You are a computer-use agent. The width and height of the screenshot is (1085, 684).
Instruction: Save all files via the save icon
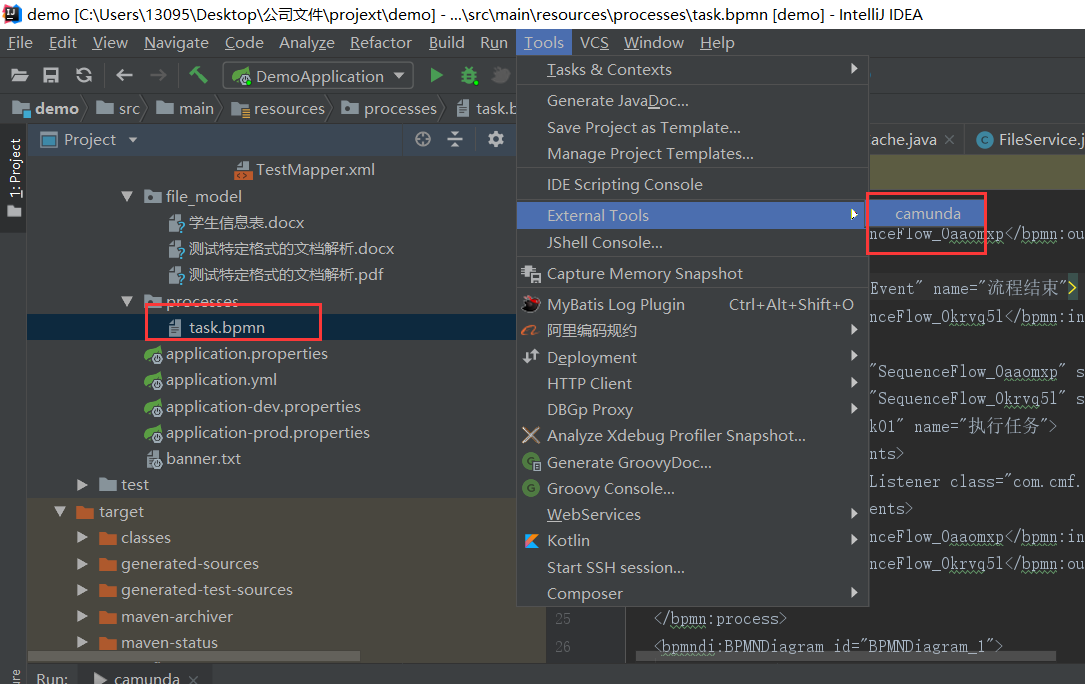click(50, 75)
